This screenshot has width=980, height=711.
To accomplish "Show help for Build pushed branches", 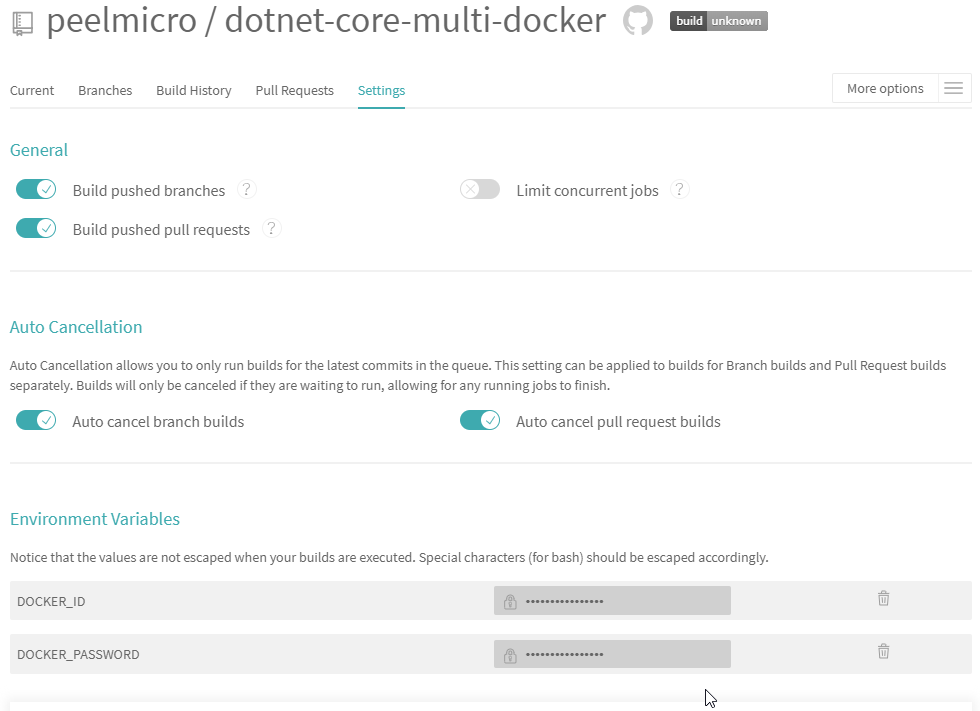I will [x=246, y=189].
